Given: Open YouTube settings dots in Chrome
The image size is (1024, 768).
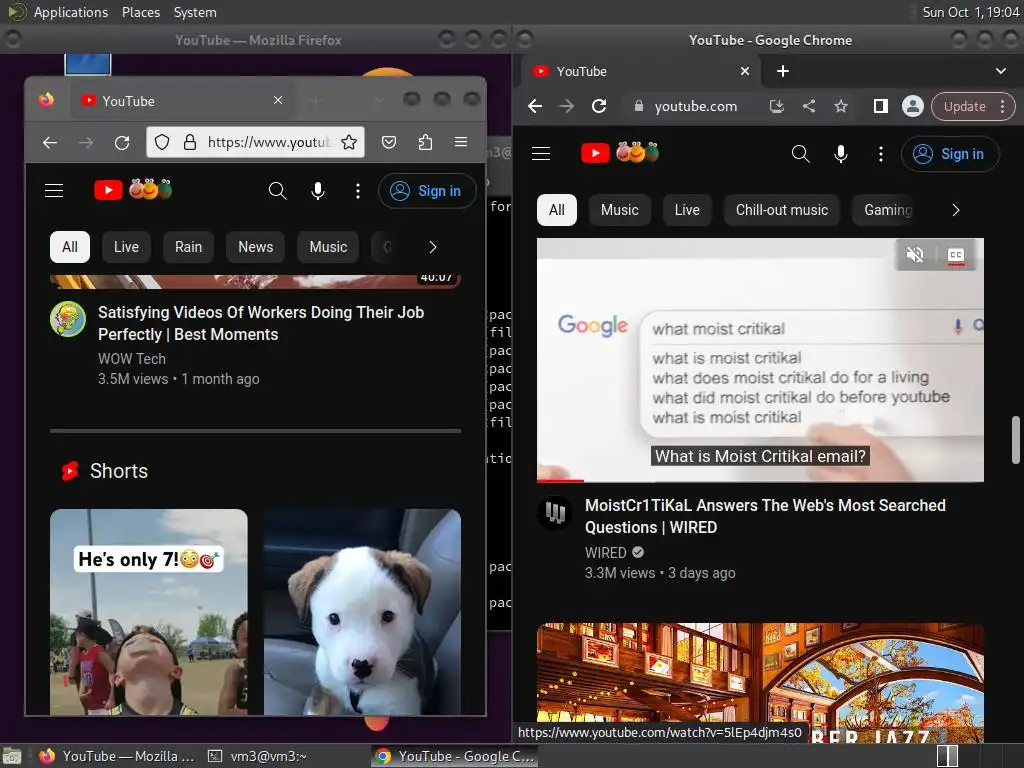Looking at the screenshot, I should coord(880,154).
